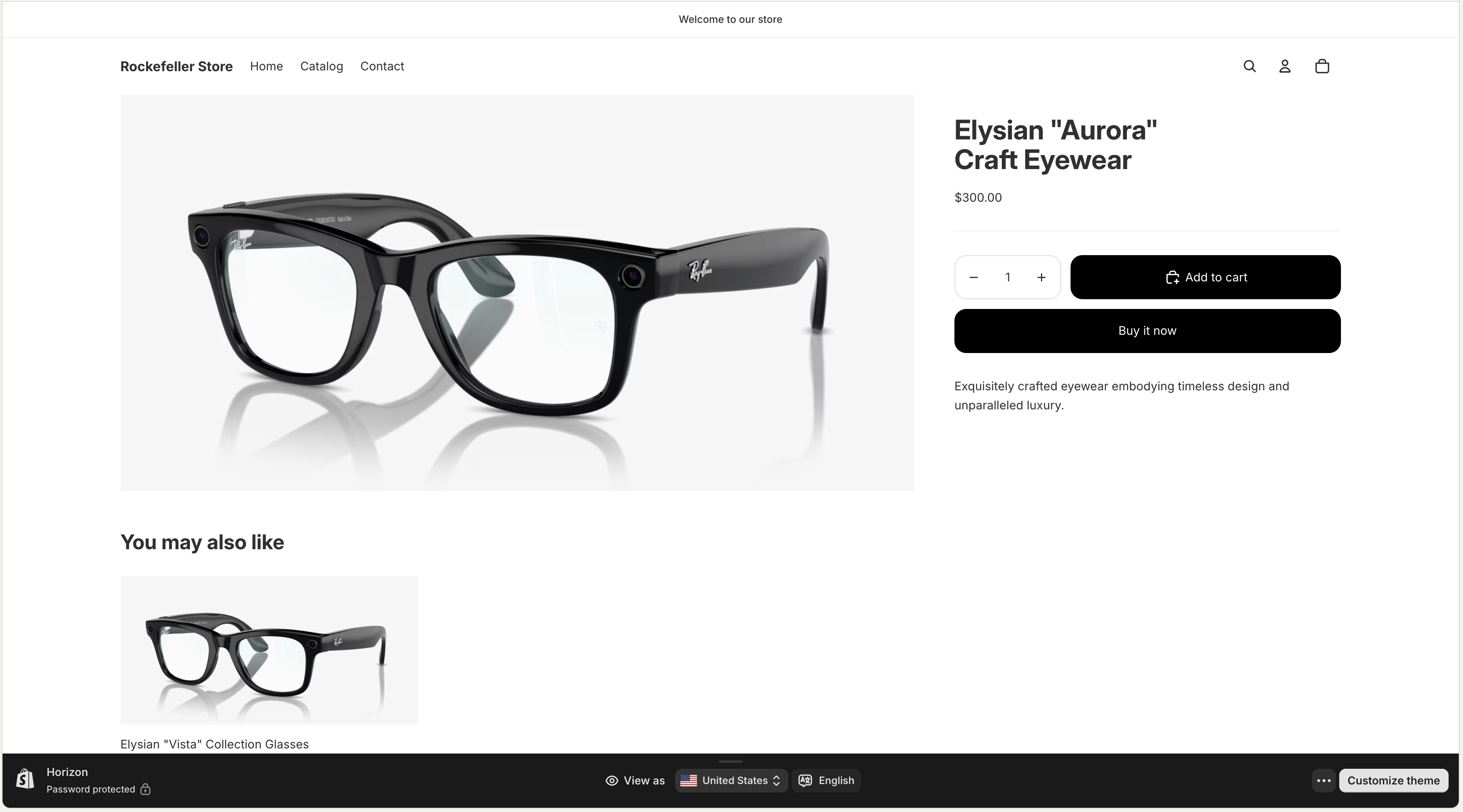Click the View as eye icon
This screenshot has width=1463, height=812.
(612, 781)
